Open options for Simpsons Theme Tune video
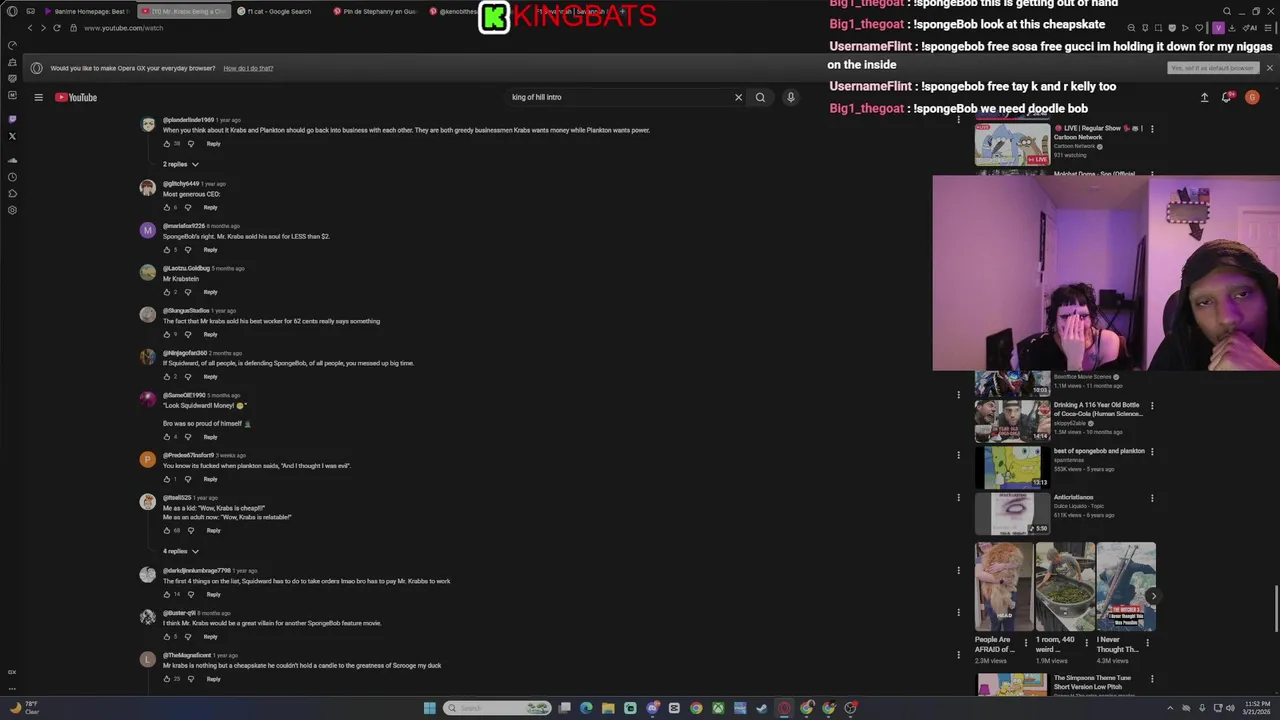1280x720 pixels. [x=1152, y=679]
